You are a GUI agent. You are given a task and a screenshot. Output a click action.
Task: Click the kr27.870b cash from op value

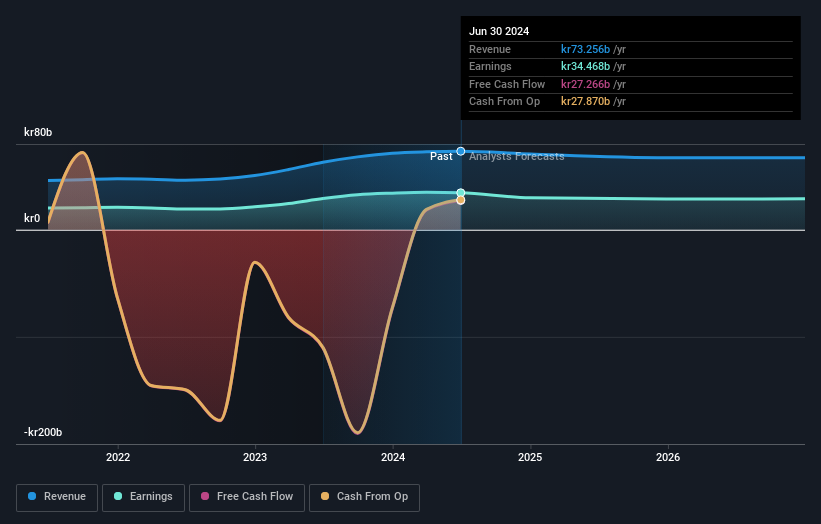(585, 102)
